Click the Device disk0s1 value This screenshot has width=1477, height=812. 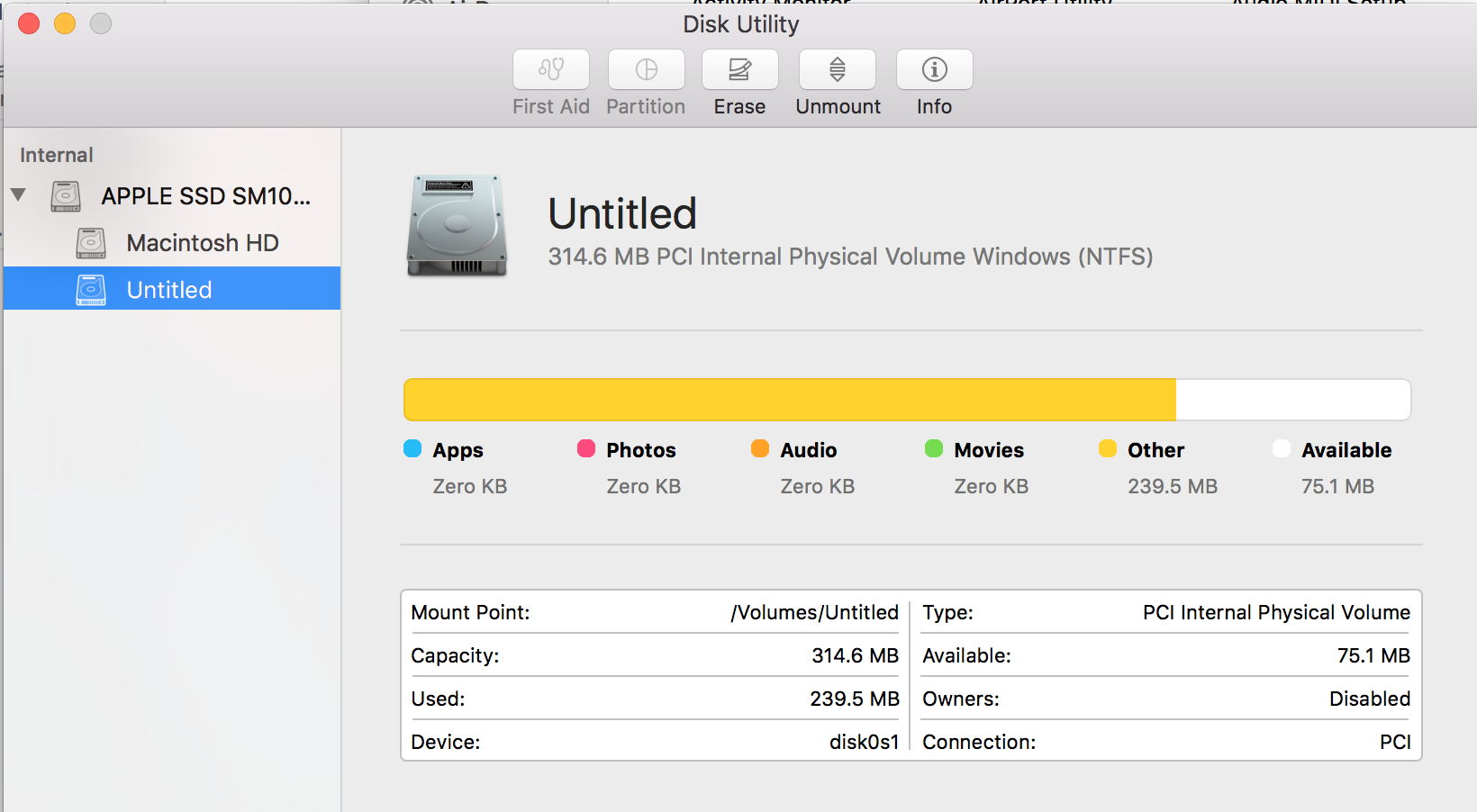(x=864, y=742)
